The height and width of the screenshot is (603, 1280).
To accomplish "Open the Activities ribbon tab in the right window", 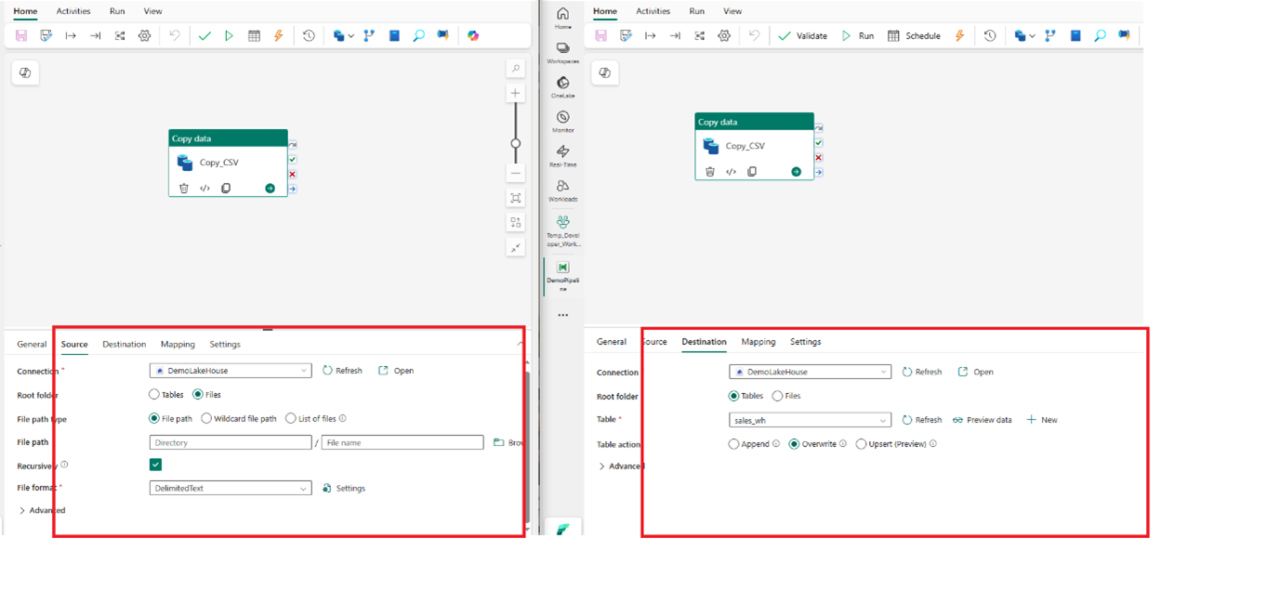I will pos(653,11).
